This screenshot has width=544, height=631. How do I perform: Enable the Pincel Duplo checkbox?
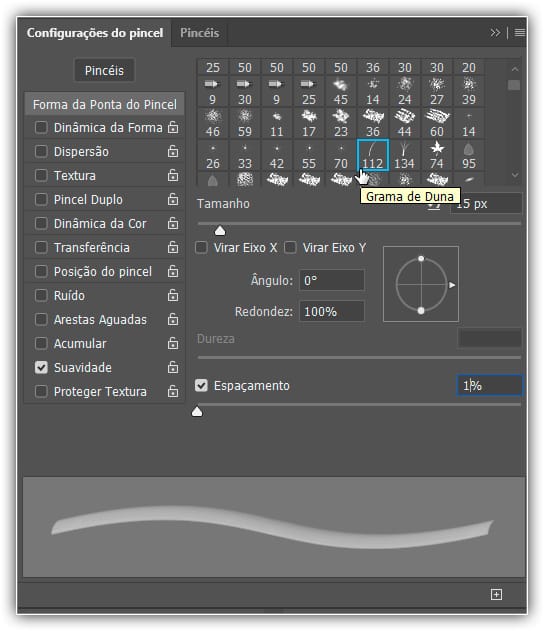41,199
